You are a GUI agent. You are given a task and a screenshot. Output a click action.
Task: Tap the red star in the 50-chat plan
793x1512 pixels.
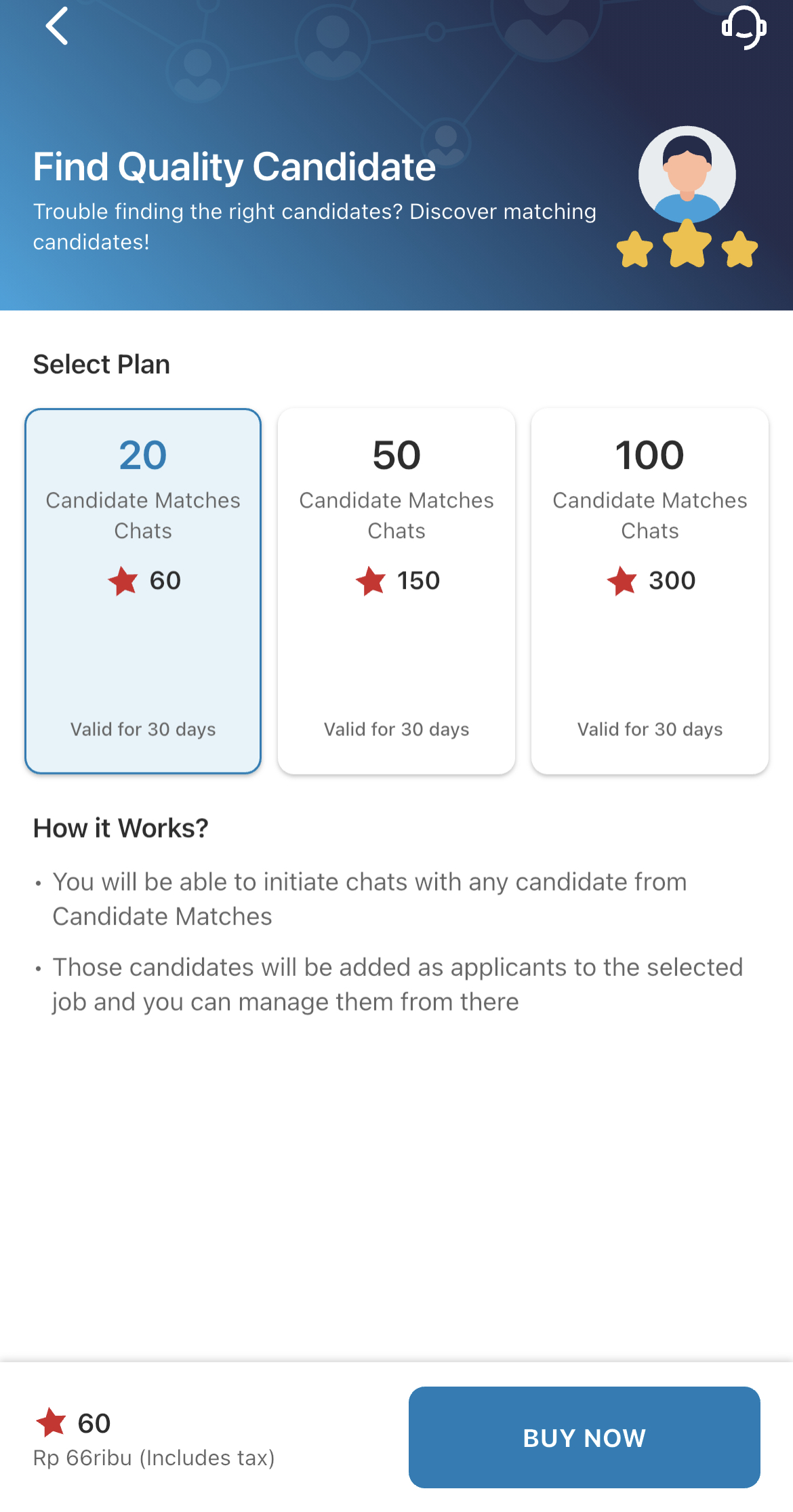(370, 581)
